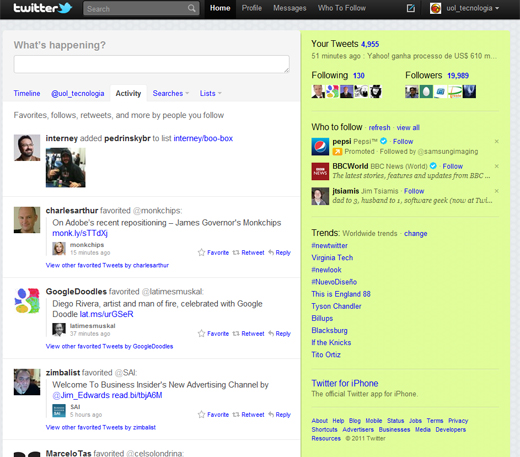Reply to the monkchips tweet

(280, 253)
